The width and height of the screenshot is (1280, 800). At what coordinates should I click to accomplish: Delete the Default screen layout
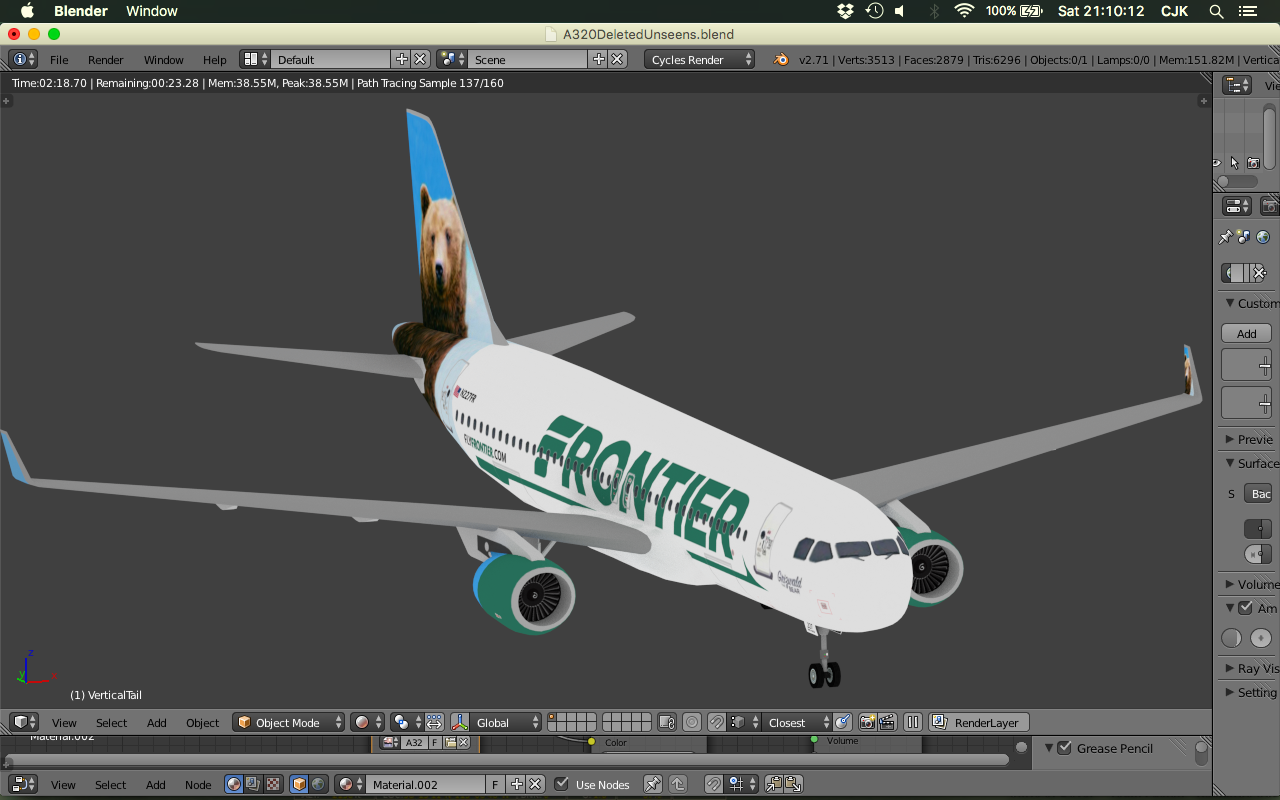420,60
